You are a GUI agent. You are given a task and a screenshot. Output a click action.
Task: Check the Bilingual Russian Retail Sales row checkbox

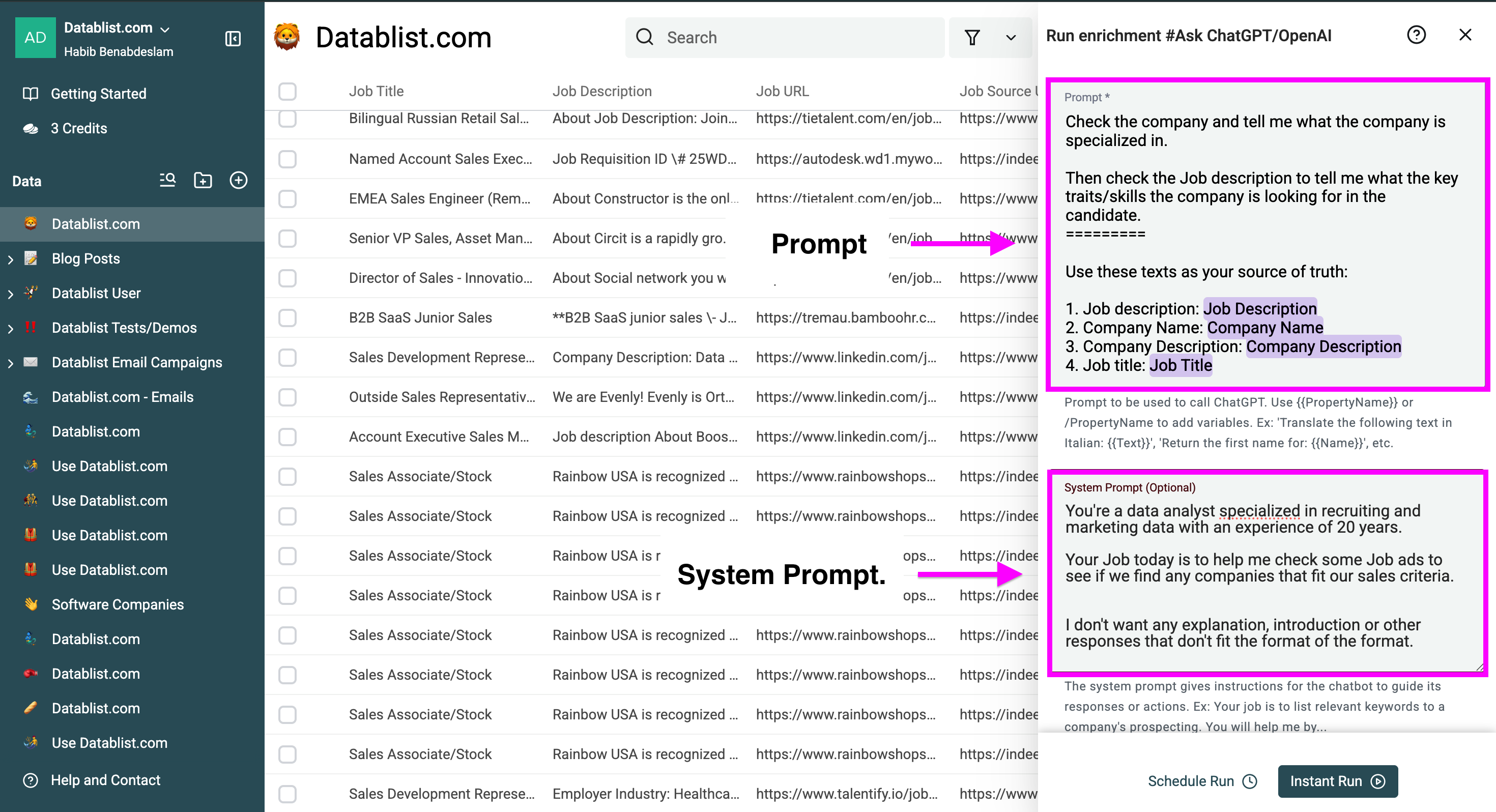287,118
